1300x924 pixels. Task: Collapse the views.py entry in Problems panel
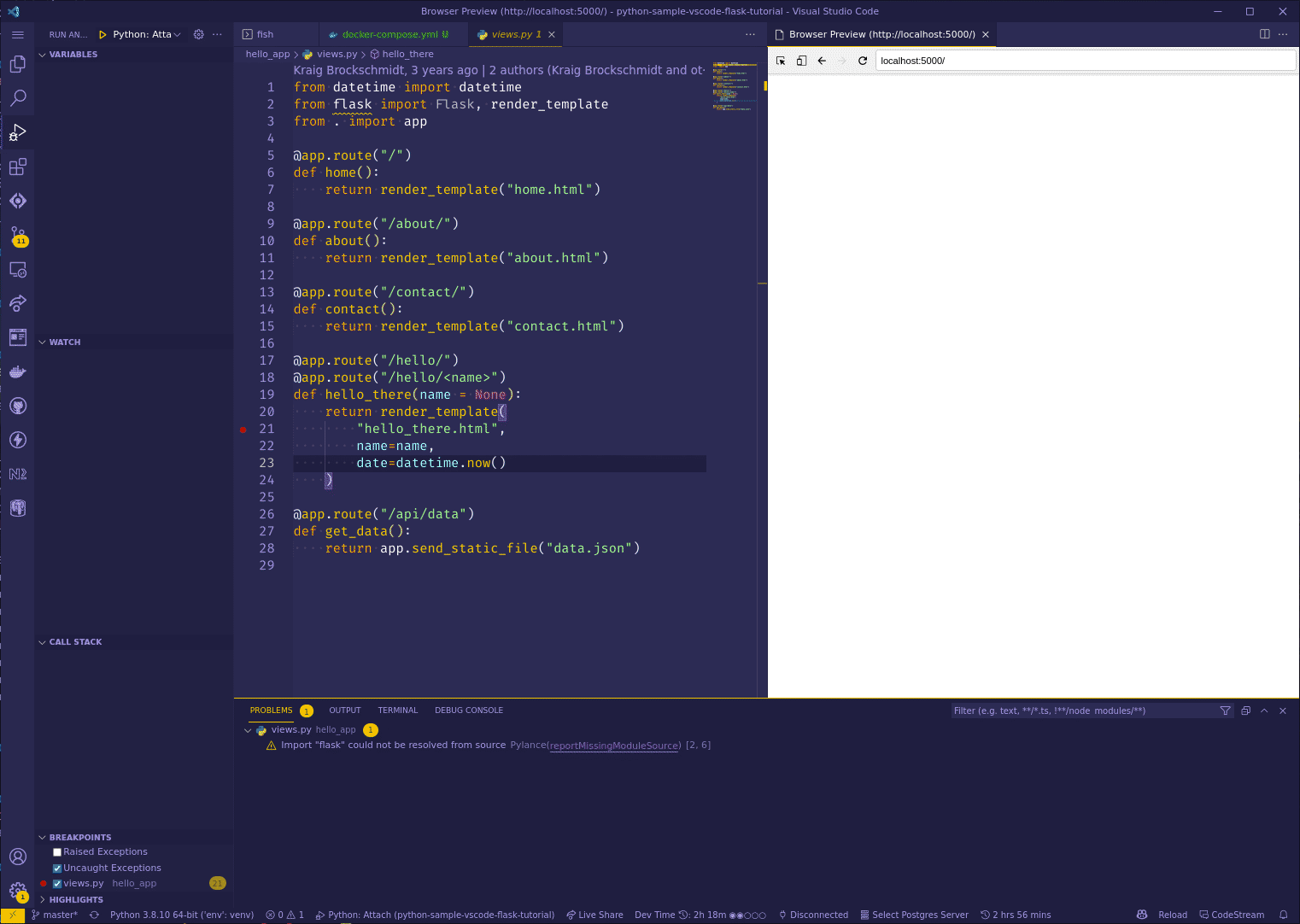pos(248,729)
